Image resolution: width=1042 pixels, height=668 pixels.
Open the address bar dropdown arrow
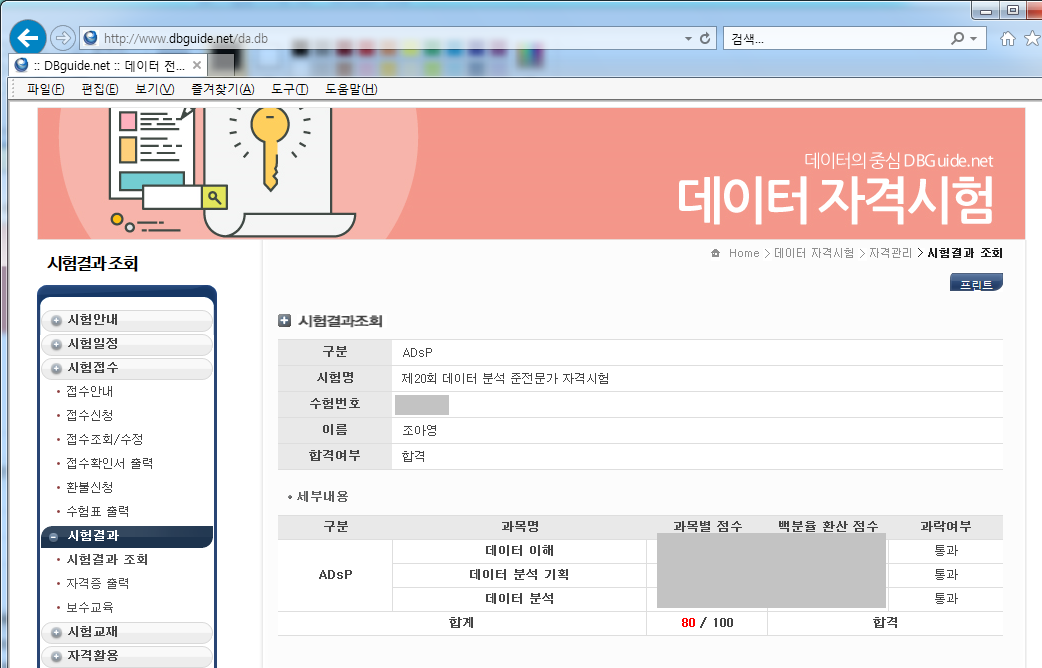click(x=688, y=39)
